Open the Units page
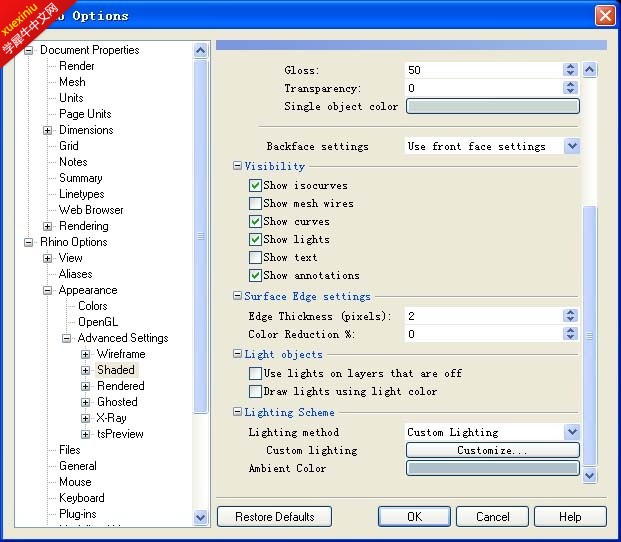This screenshot has width=621, height=542. coord(71,98)
